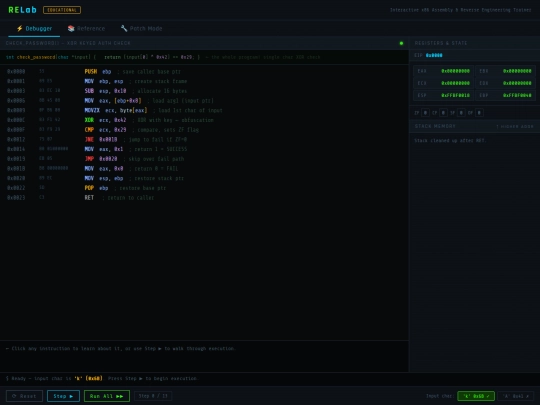Select the JMP 0x0020 instruction
The width and height of the screenshot is (540, 405).
pos(204,159)
